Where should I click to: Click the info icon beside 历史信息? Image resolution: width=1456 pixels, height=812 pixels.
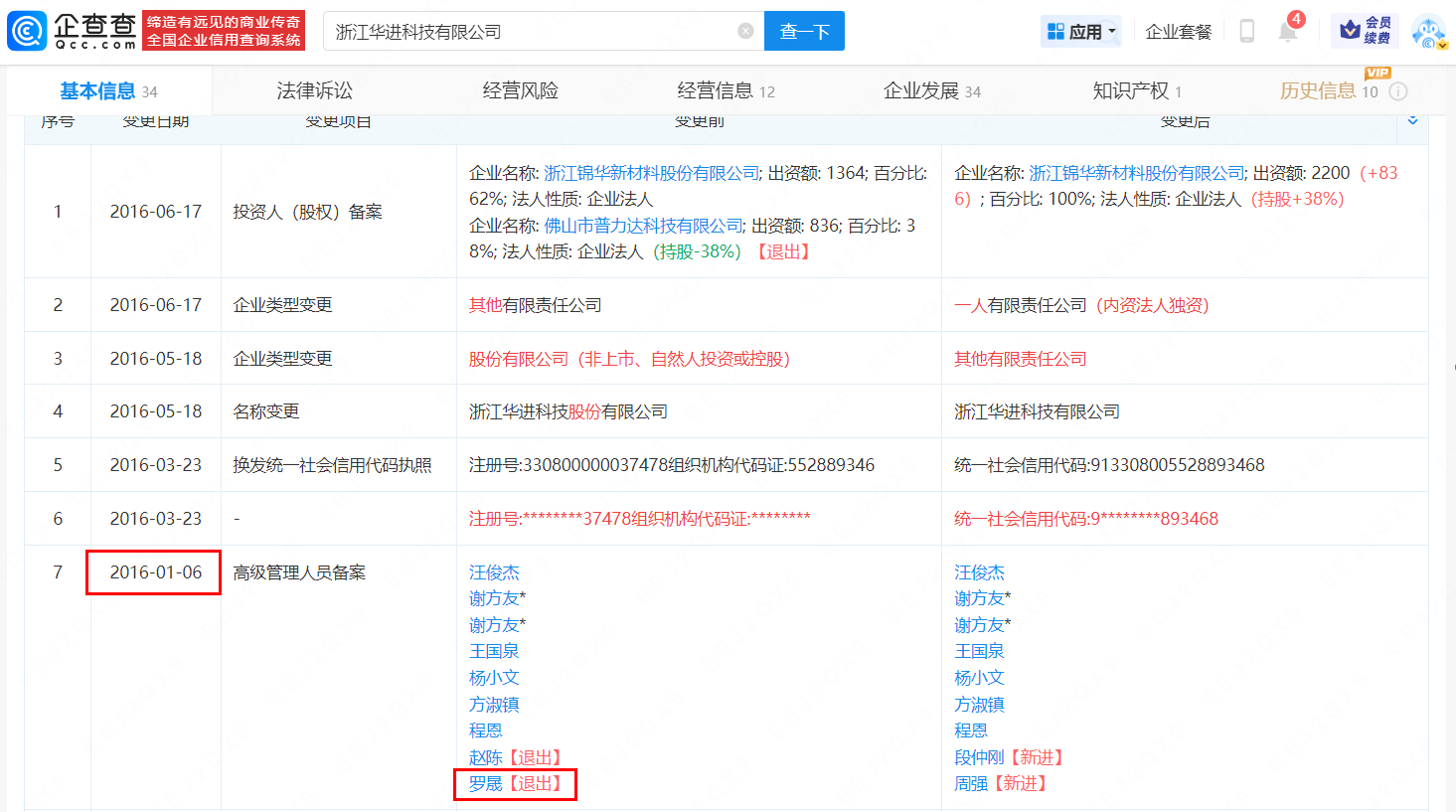[x=1397, y=91]
